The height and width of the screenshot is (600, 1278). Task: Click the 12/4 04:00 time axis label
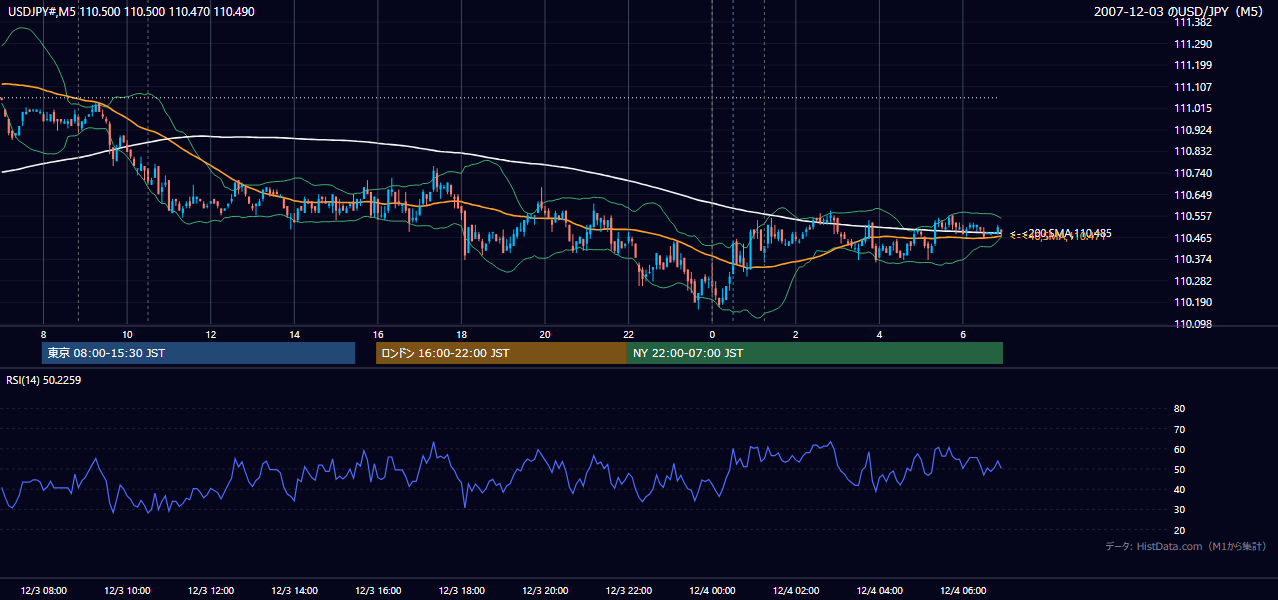point(880,590)
